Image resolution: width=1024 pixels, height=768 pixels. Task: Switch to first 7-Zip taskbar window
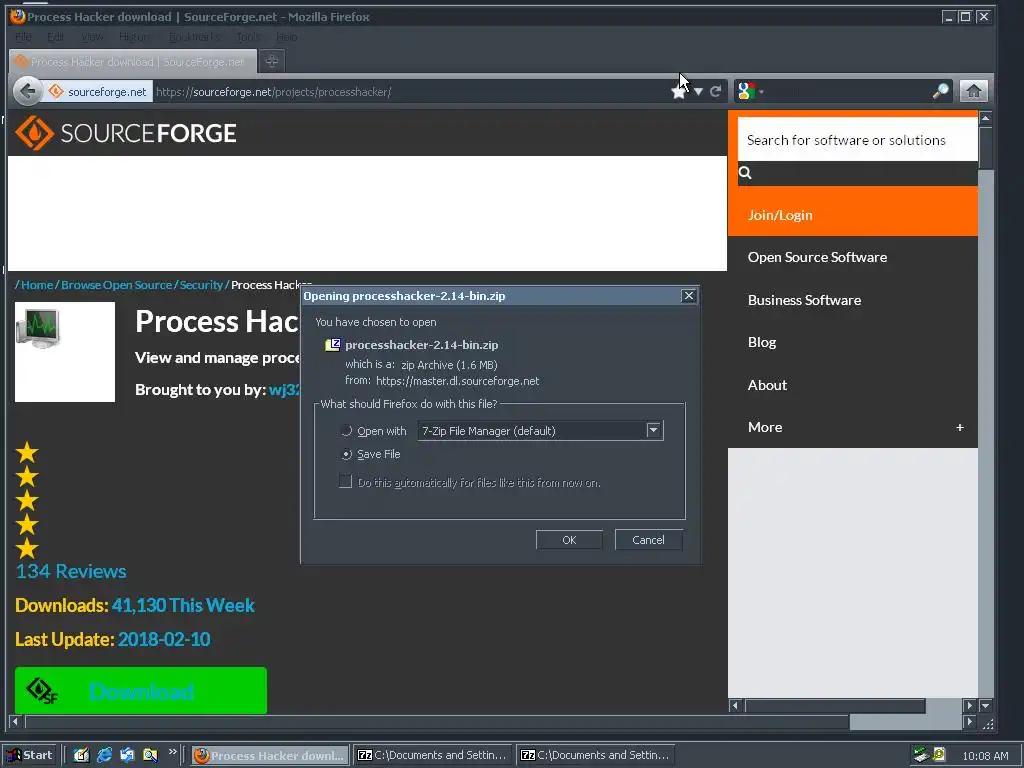pos(433,755)
